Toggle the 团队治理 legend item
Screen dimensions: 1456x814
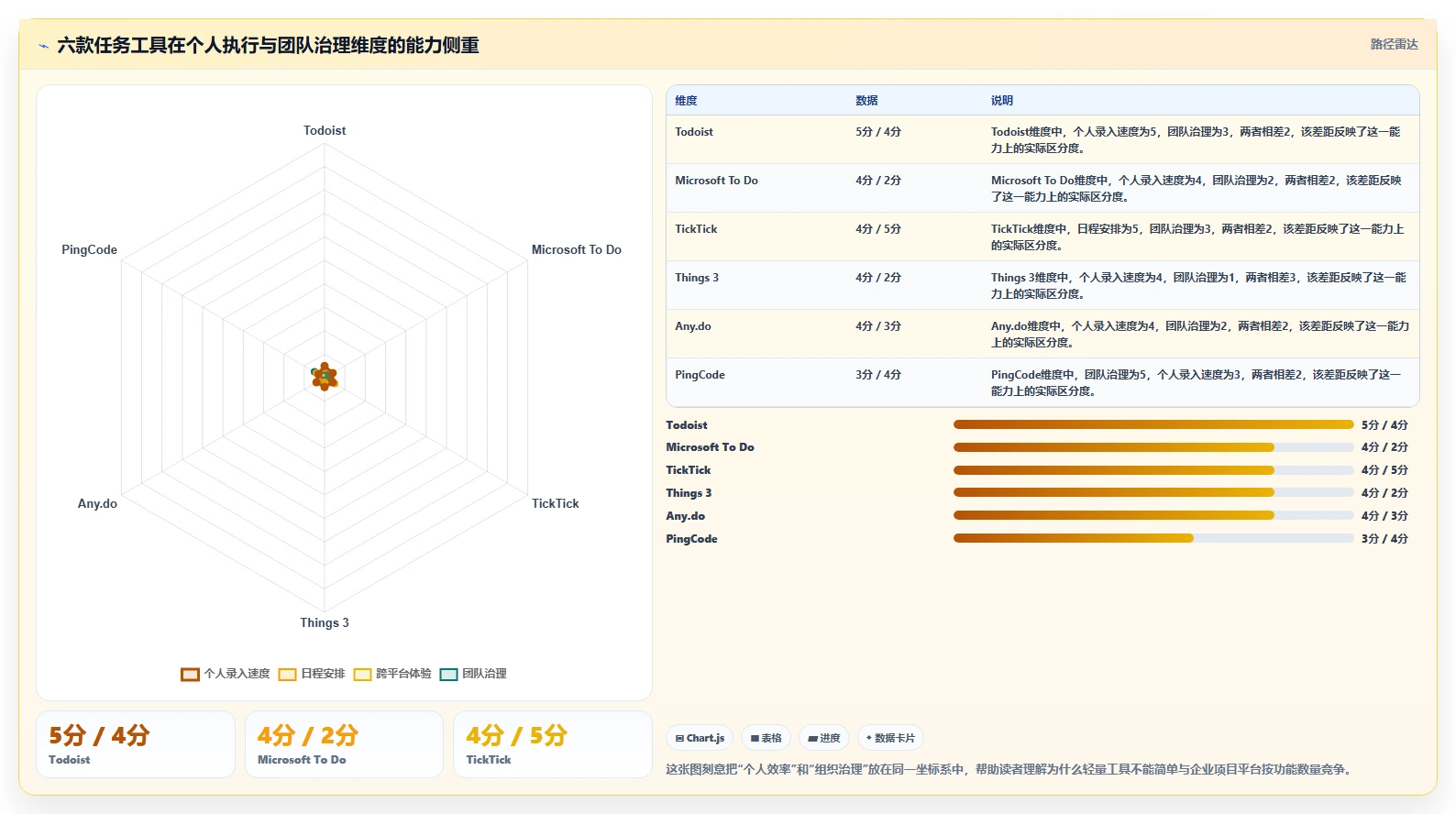[x=473, y=674]
